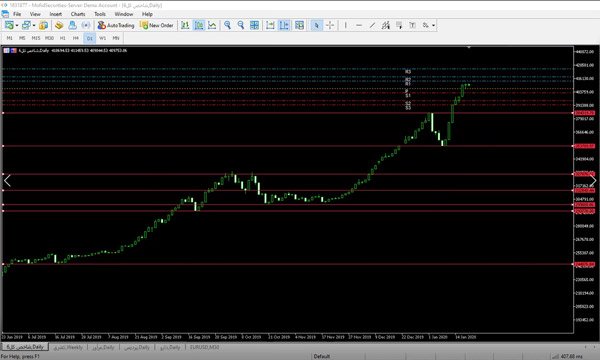Image resolution: width=600 pixels, height=360 pixels.
Task: Open the Profiles toolbar icon
Action: (x=26, y=25)
